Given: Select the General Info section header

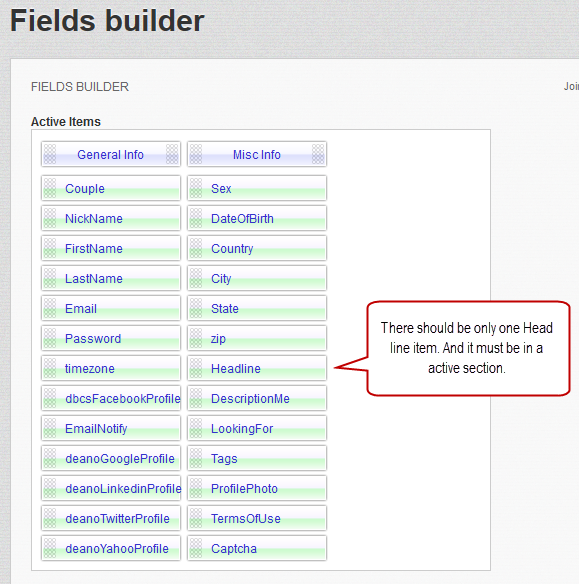Looking at the screenshot, I should (111, 154).
